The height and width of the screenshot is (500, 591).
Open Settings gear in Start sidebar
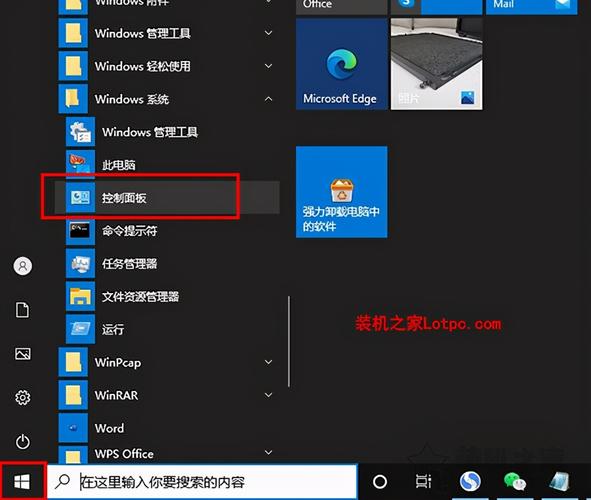tap(23, 398)
